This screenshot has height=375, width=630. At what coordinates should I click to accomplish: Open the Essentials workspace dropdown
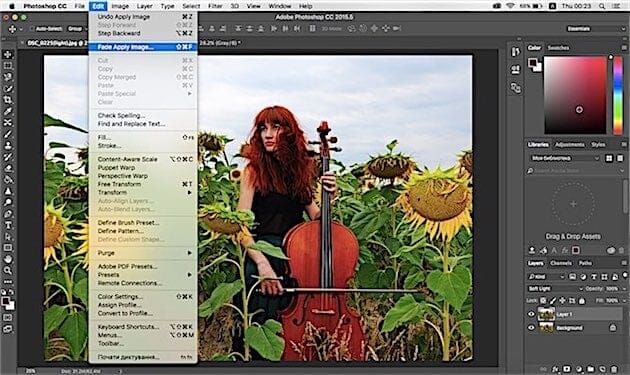click(596, 29)
